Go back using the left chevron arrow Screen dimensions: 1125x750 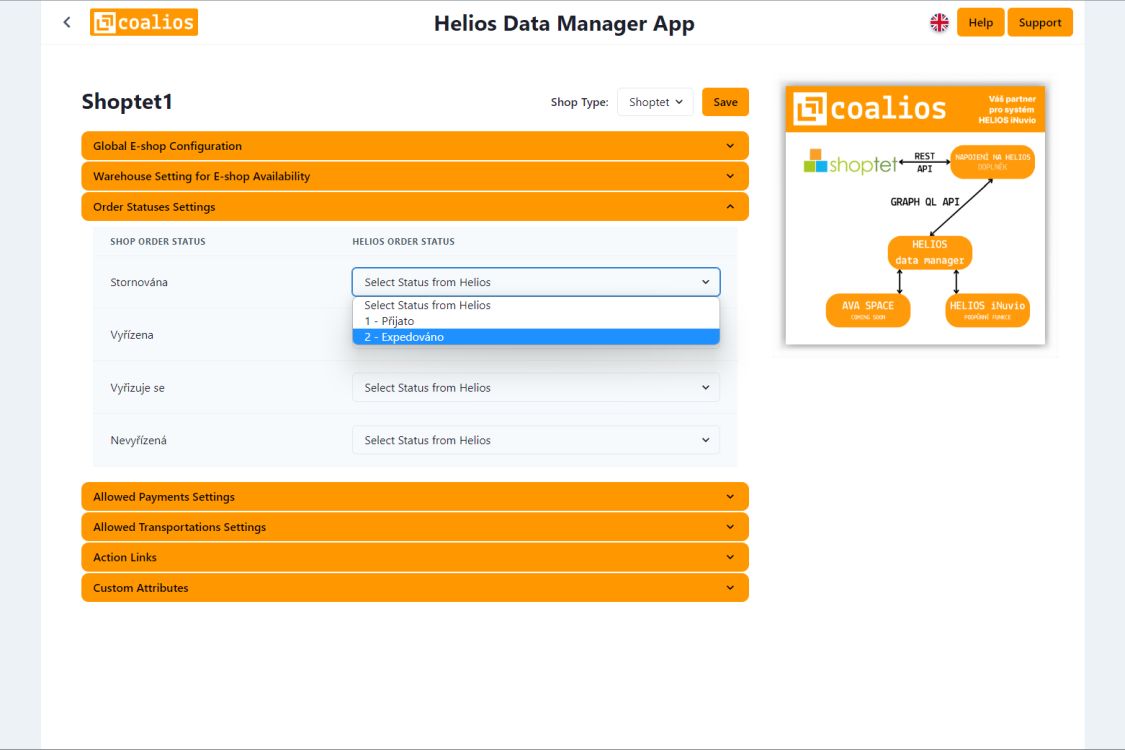click(67, 22)
